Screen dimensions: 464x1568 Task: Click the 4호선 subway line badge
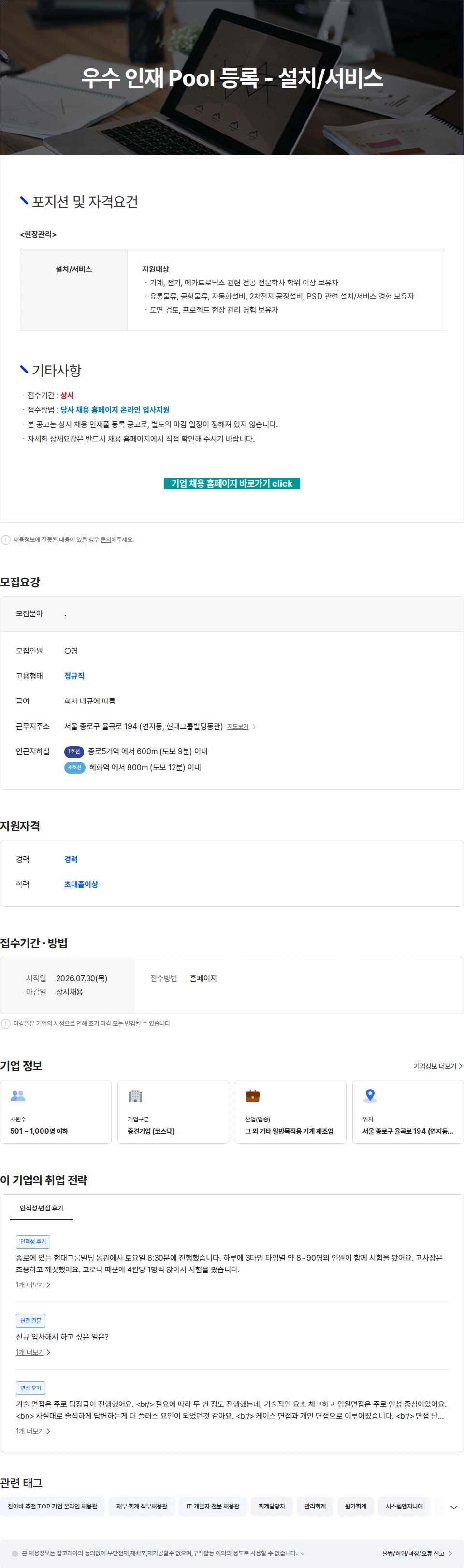pos(75,767)
